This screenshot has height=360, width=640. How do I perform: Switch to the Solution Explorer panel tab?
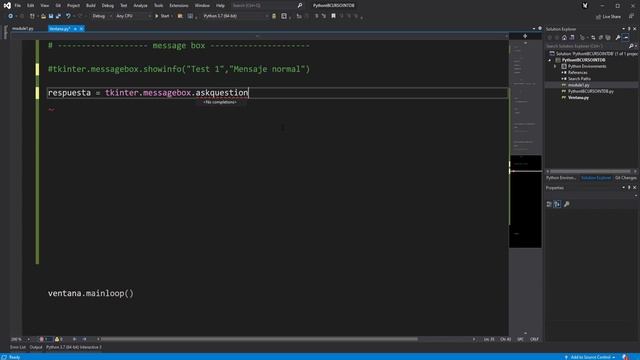(596, 178)
